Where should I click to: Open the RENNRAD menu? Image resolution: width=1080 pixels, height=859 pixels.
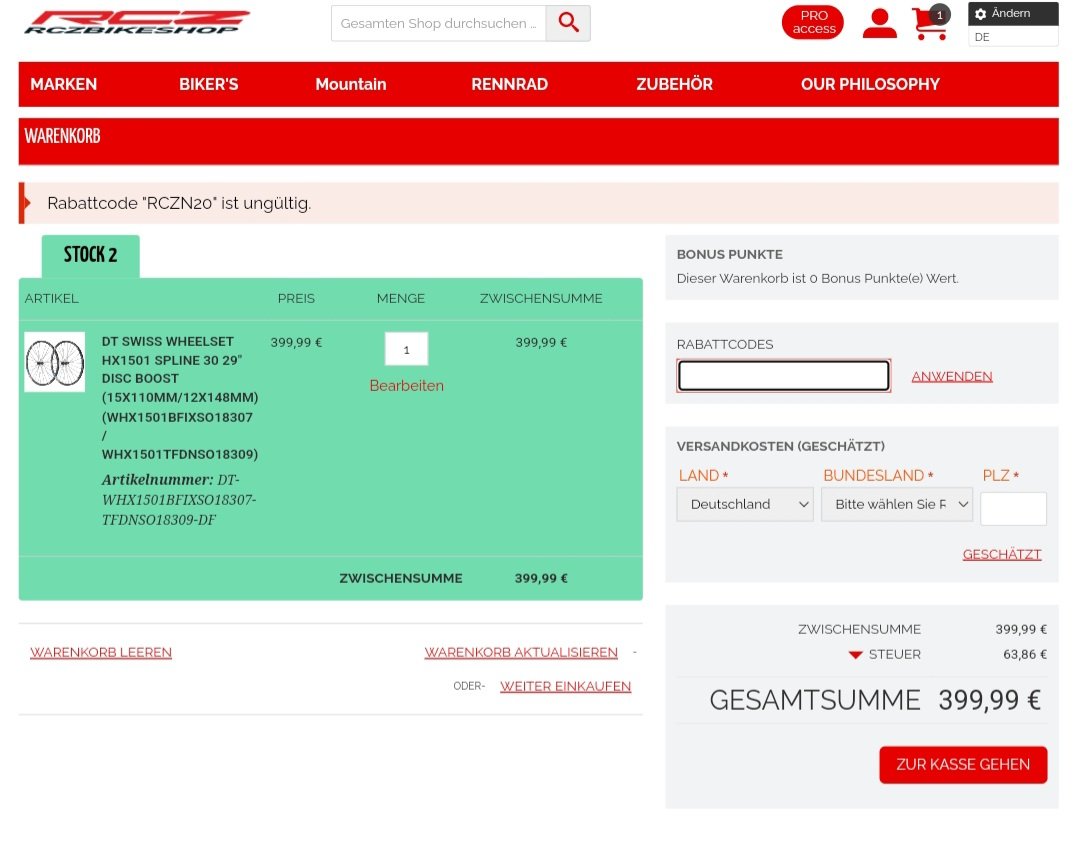509,84
